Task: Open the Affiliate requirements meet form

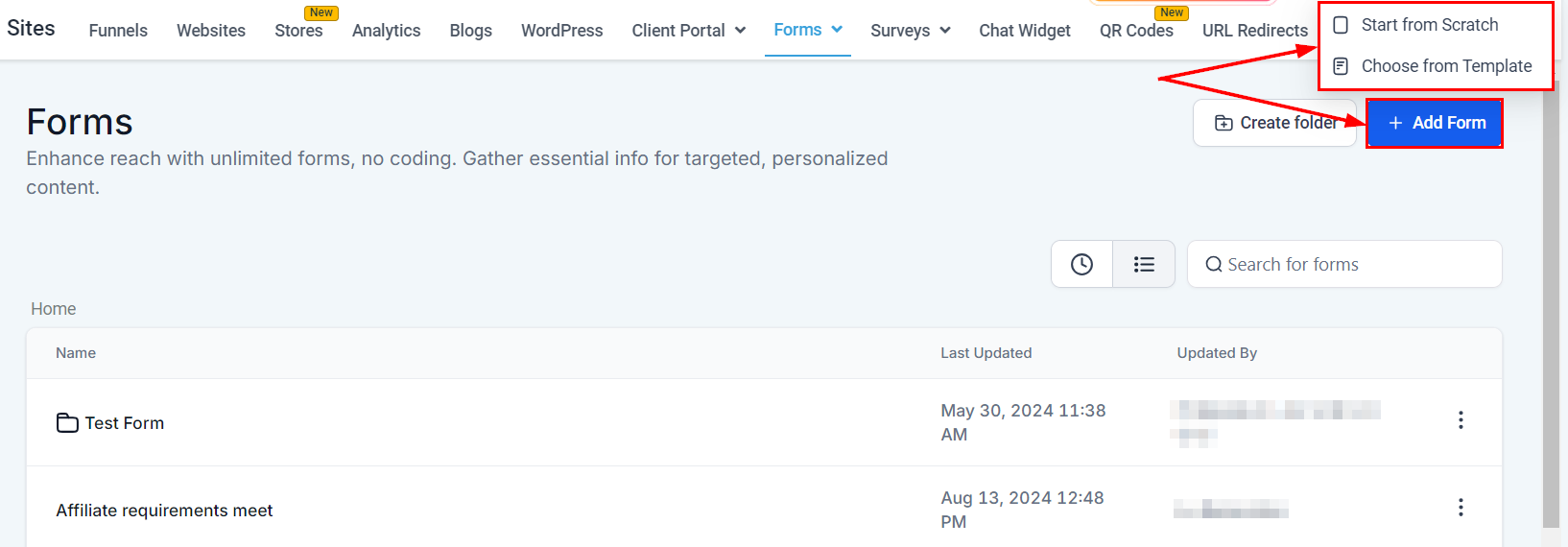Action: (x=164, y=511)
